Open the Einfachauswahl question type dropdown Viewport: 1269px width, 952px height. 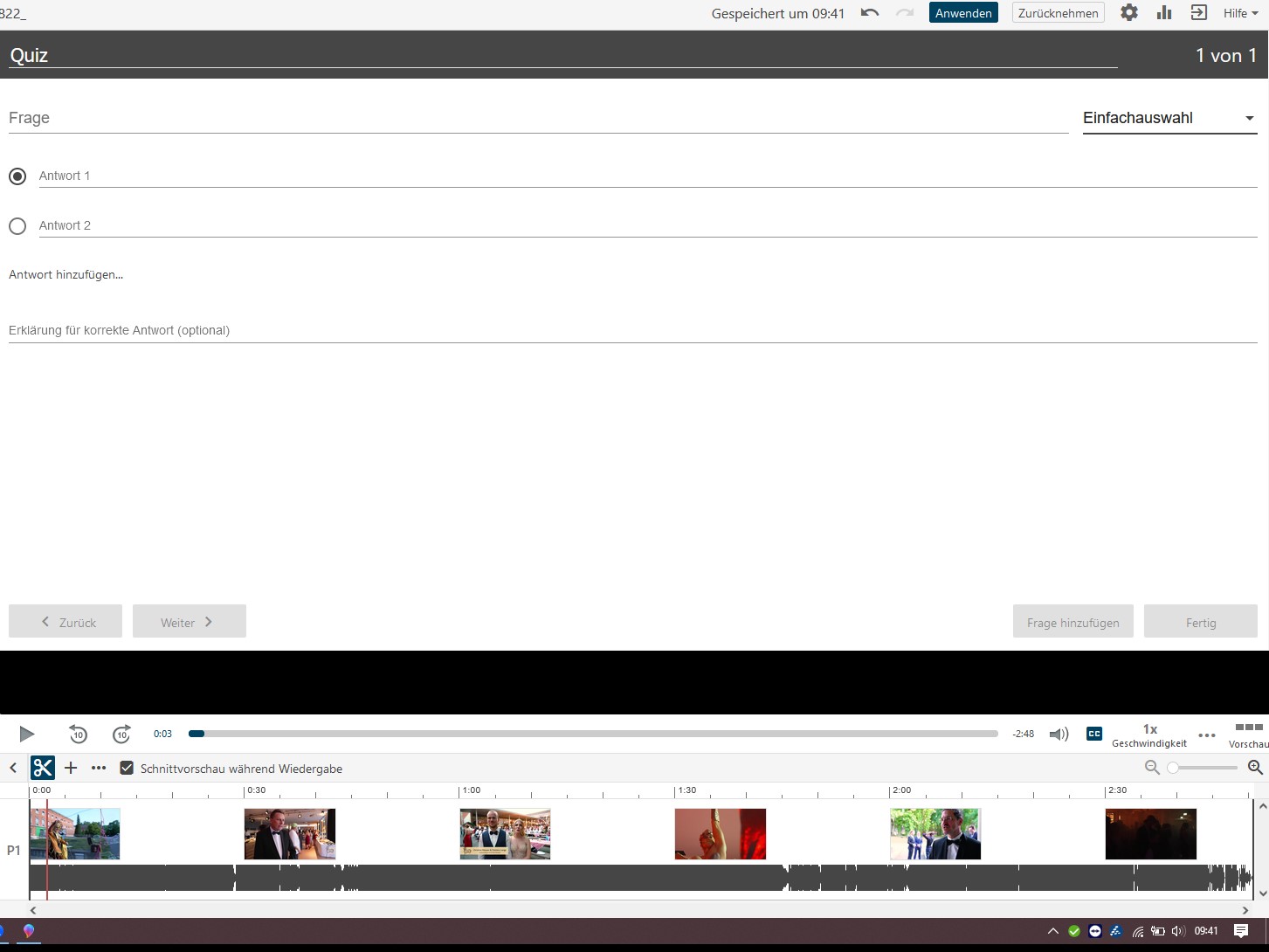click(x=1169, y=118)
